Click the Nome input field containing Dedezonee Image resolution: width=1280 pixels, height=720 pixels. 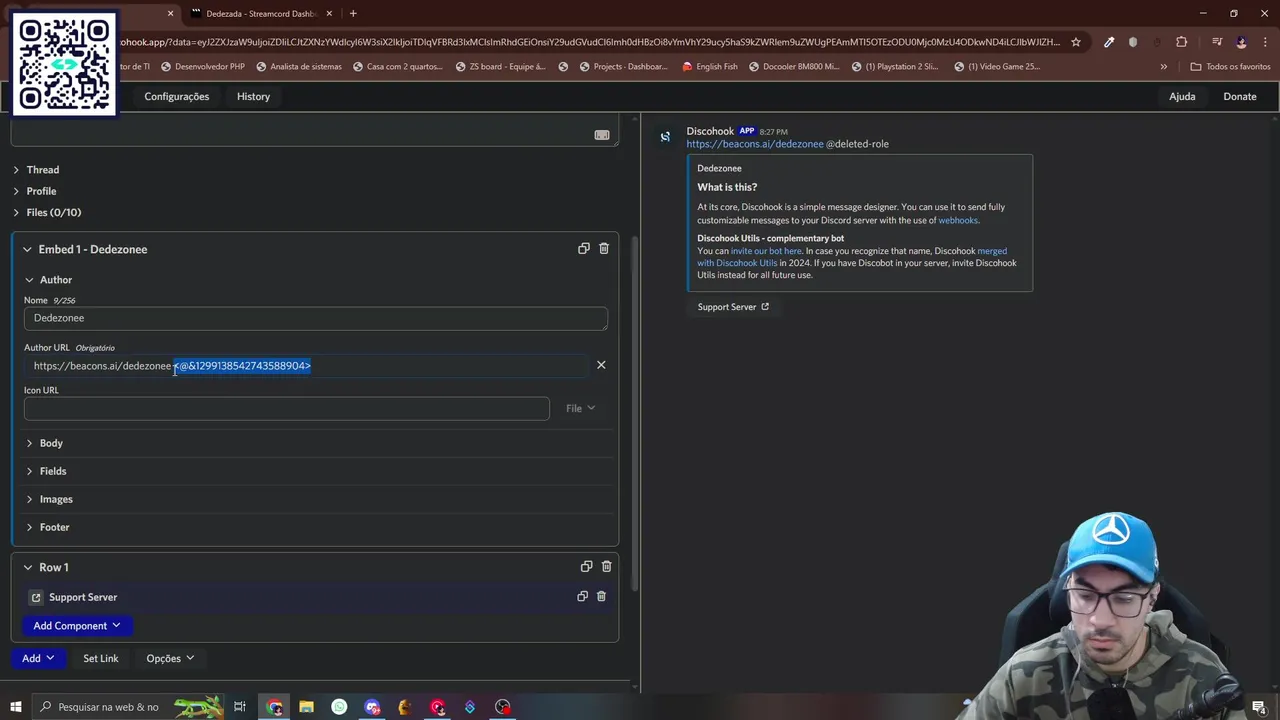click(316, 318)
